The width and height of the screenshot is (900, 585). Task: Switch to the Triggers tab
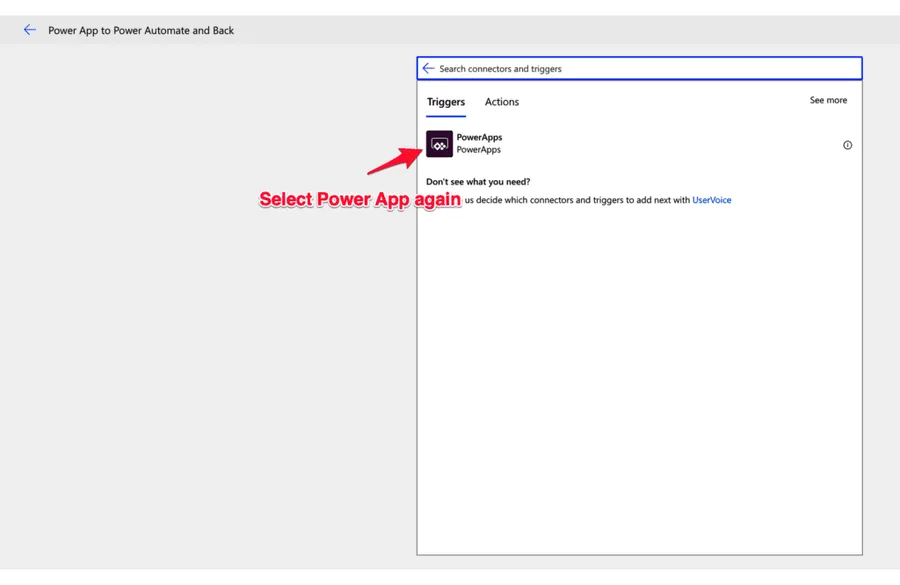(445, 102)
